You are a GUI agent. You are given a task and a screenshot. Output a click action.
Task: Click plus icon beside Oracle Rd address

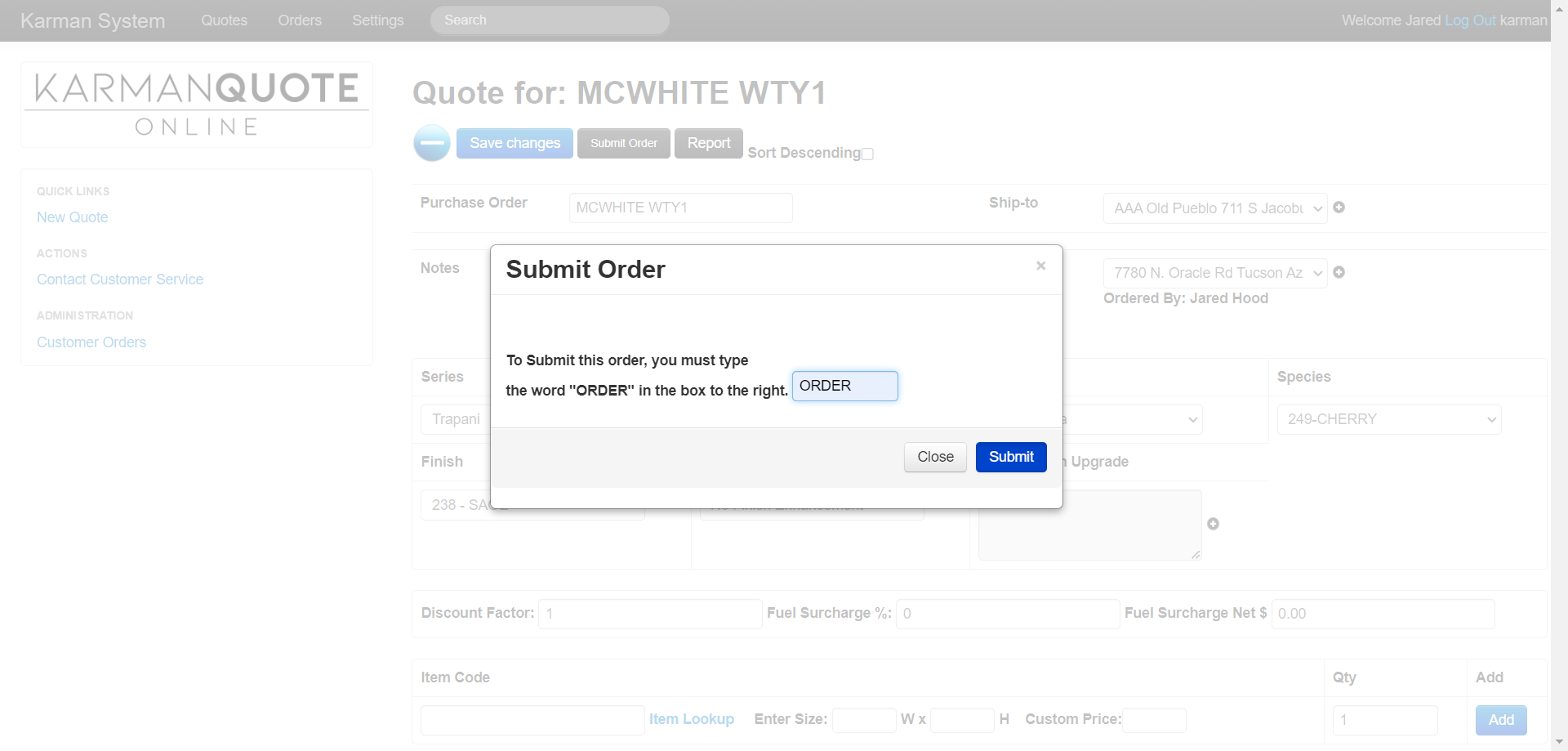click(x=1339, y=272)
